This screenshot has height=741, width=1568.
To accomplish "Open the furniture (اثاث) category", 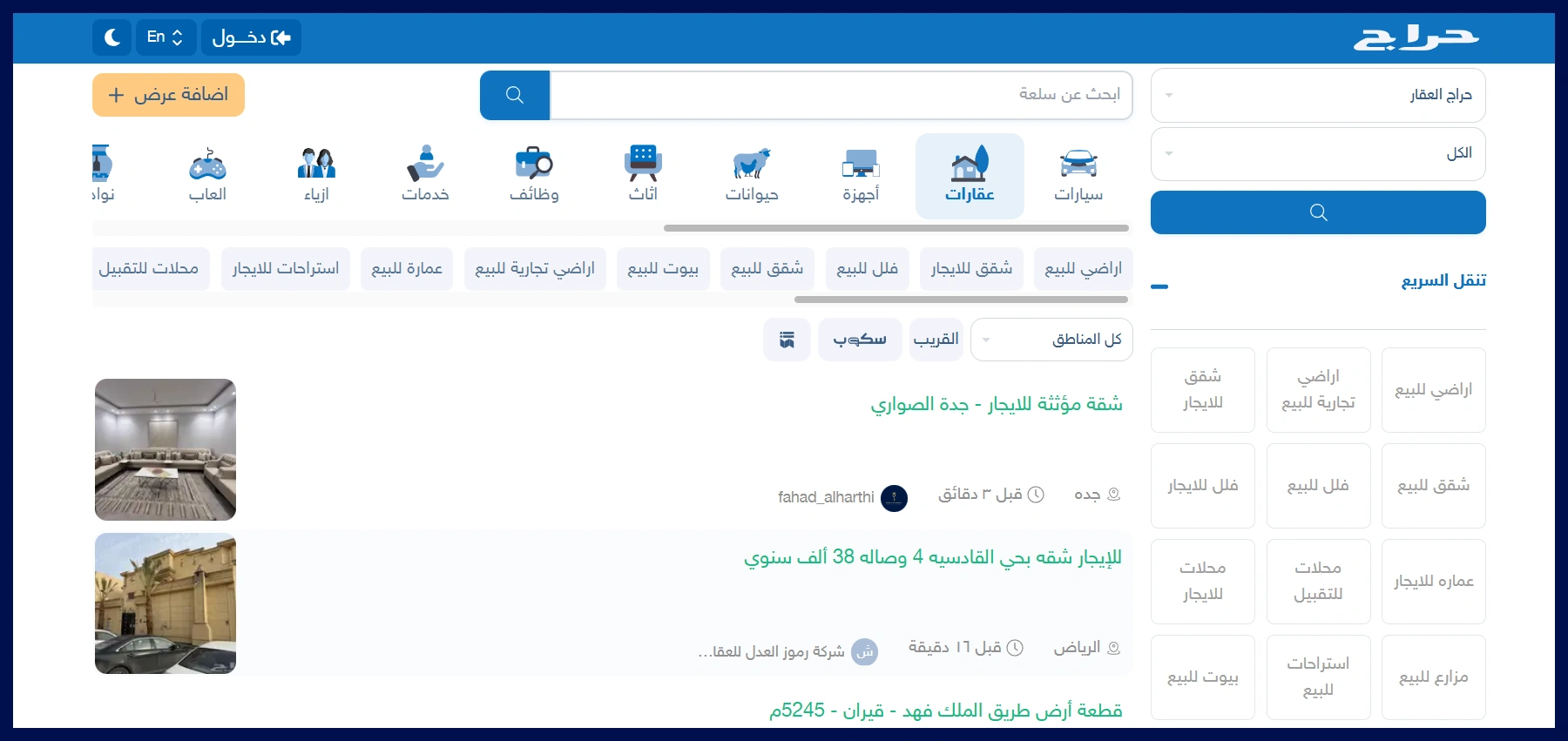I will 643,175.
